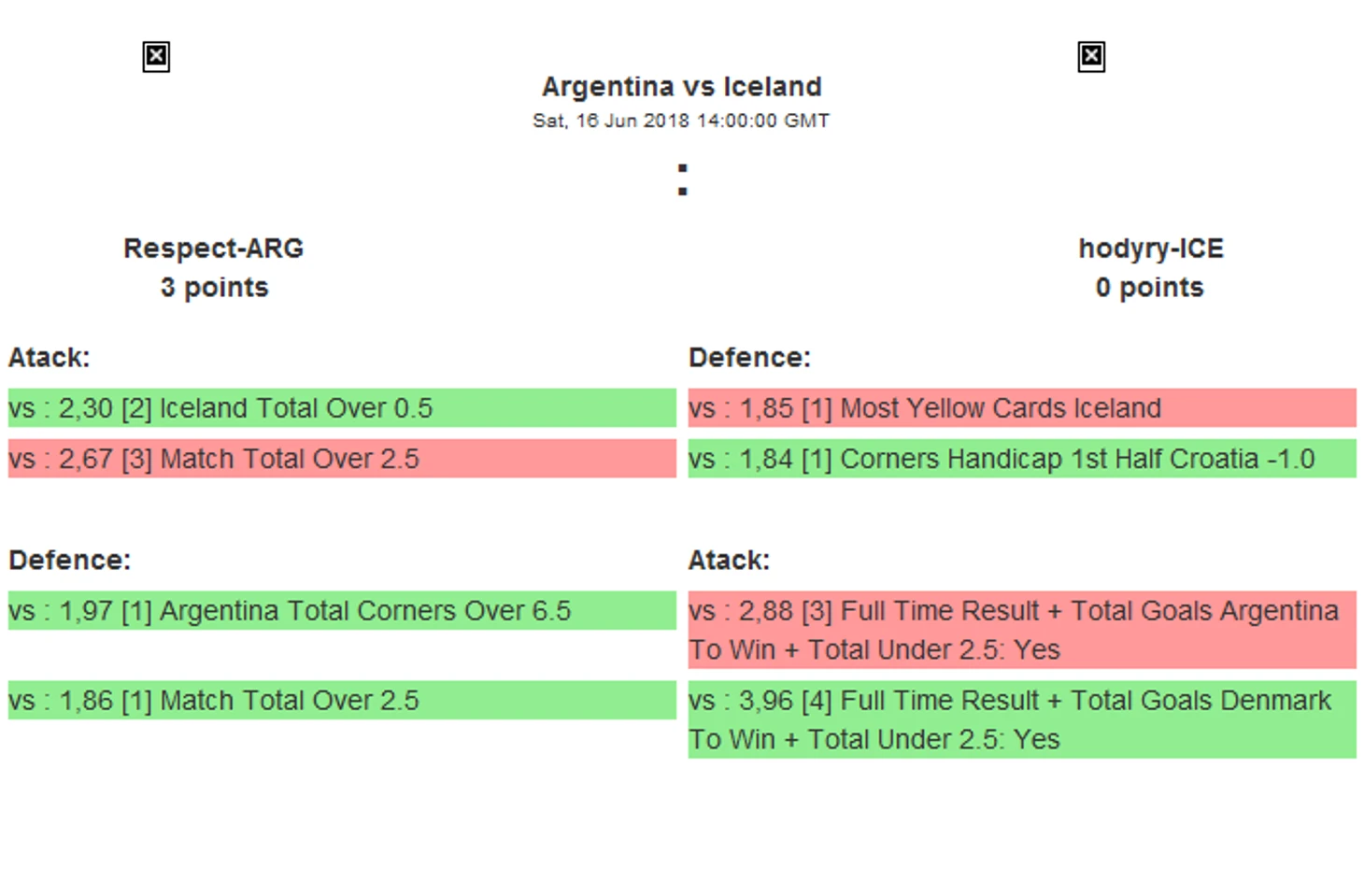The image size is (1364, 896).
Task: Click the broken image icon above Respect-ARG
Action: (x=156, y=57)
